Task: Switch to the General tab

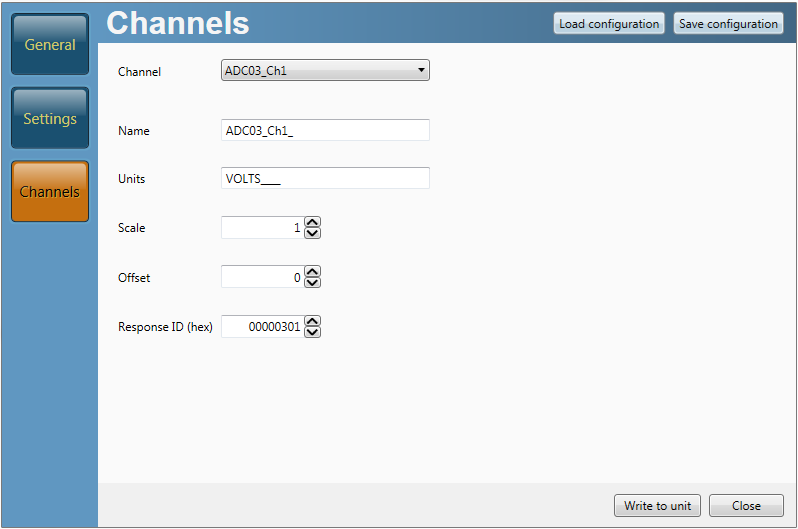Action: pos(50,45)
